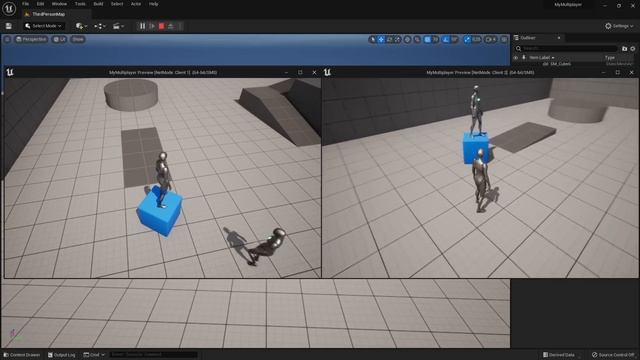Select the Outliner panel tab
This screenshot has width=640, height=360.
pyautogui.click(x=528, y=38)
